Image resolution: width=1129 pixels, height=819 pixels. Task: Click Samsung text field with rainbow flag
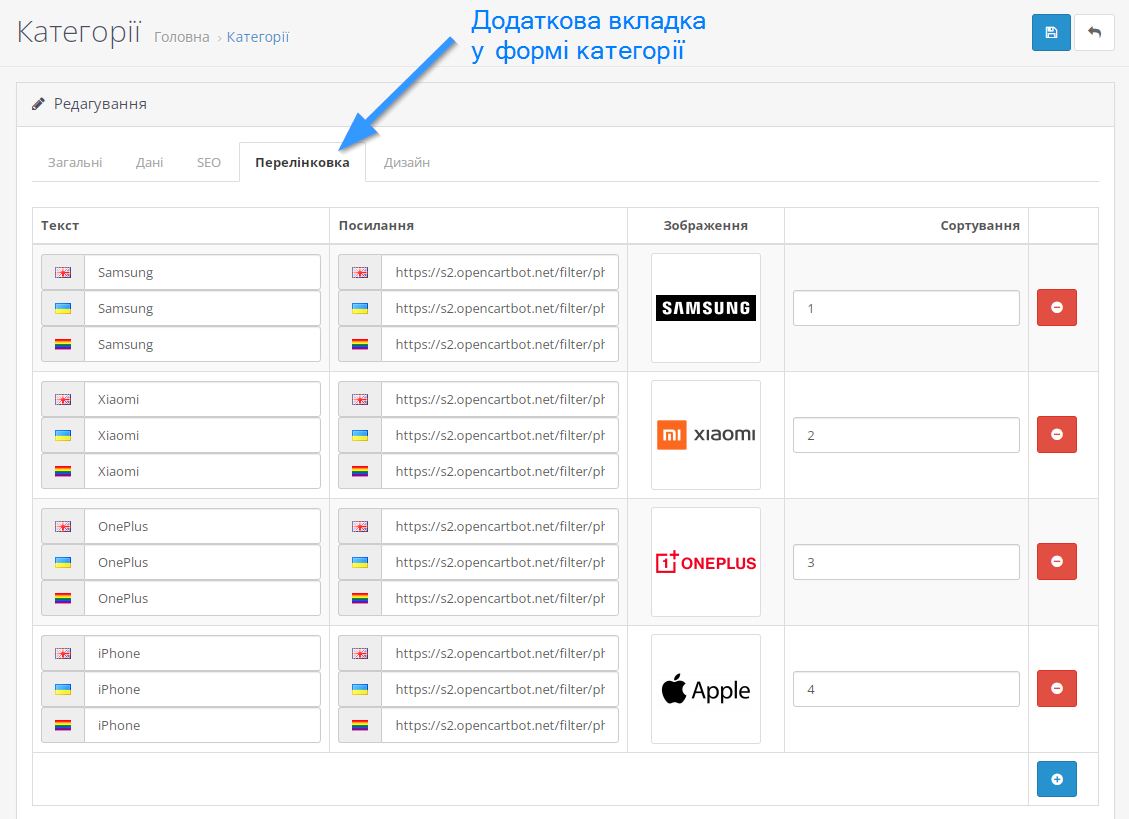pyautogui.click(x=202, y=344)
